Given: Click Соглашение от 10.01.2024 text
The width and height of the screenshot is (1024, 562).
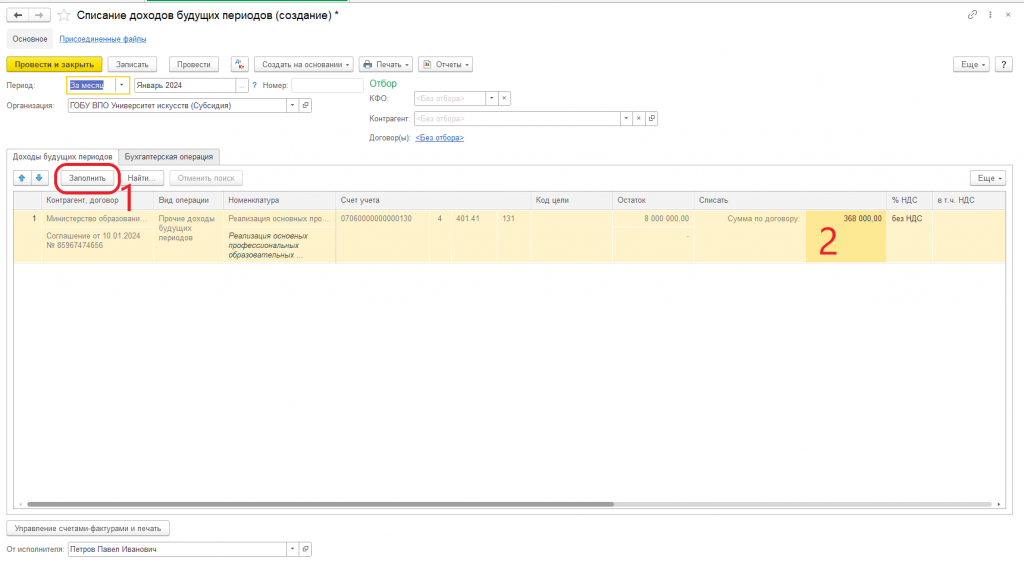Looking at the screenshot, I should point(93,241).
